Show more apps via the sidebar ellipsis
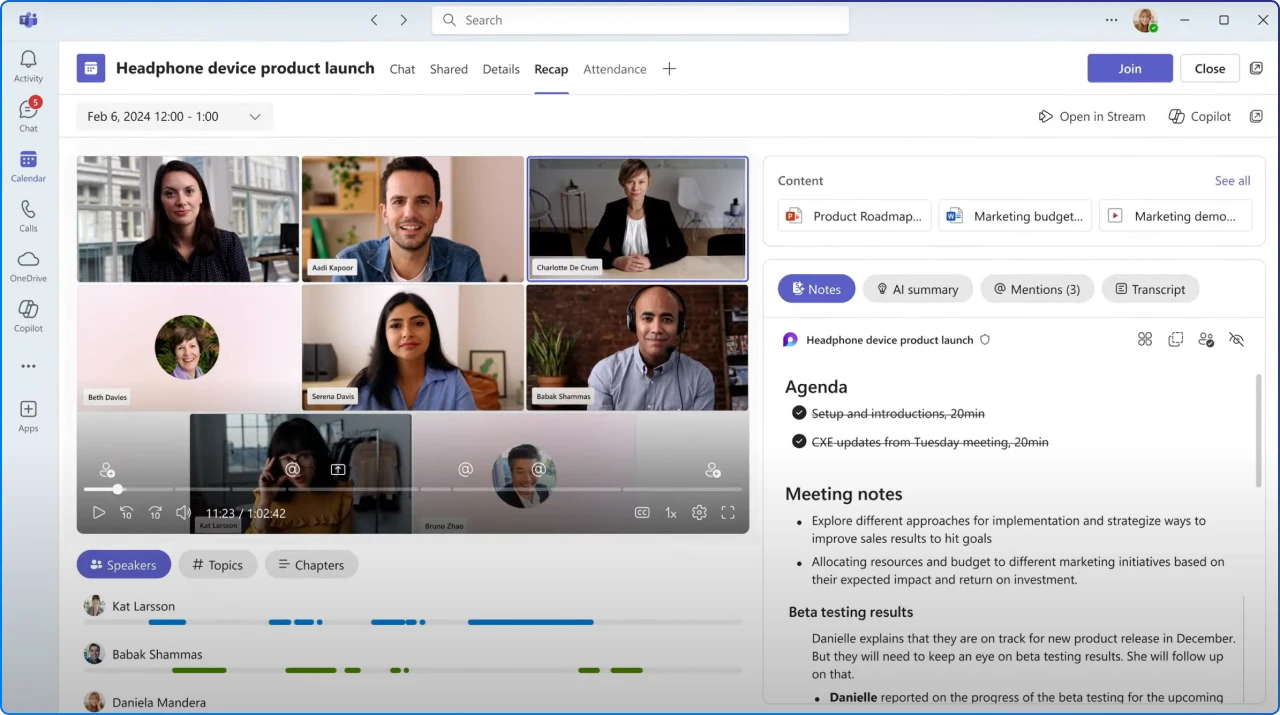The width and height of the screenshot is (1280, 715). click(28, 366)
